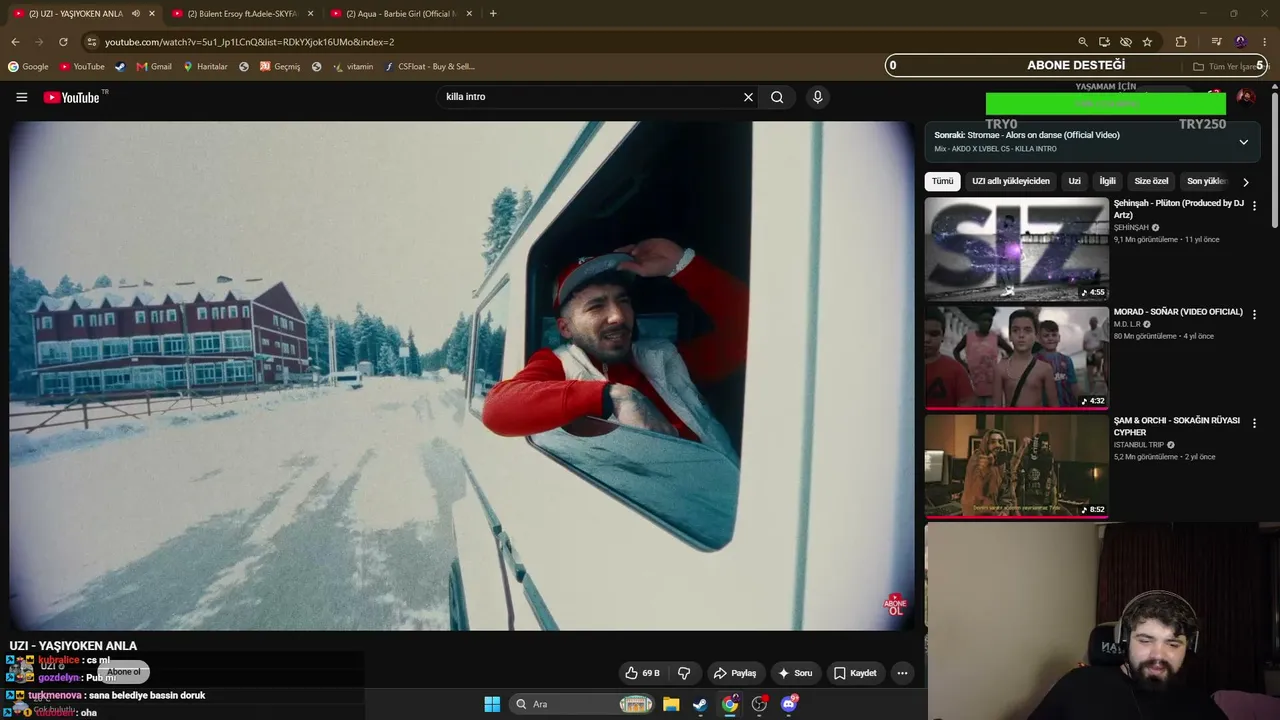Open the media controls toolbar icon
Image resolution: width=1280 pixels, height=720 pixels.
coord(1216,42)
